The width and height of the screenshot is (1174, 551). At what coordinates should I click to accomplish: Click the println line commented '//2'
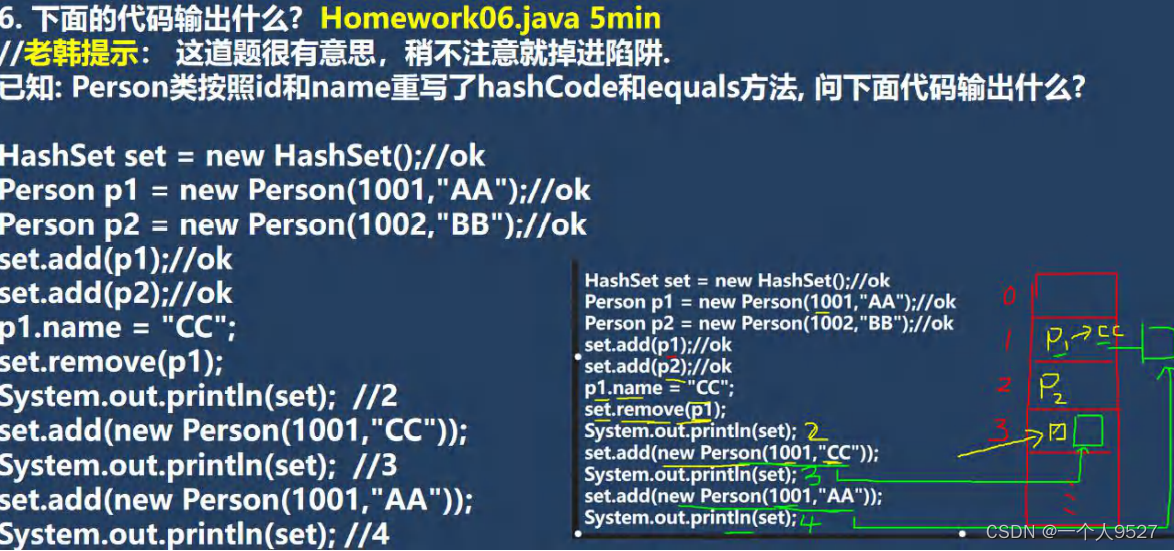click(x=198, y=397)
